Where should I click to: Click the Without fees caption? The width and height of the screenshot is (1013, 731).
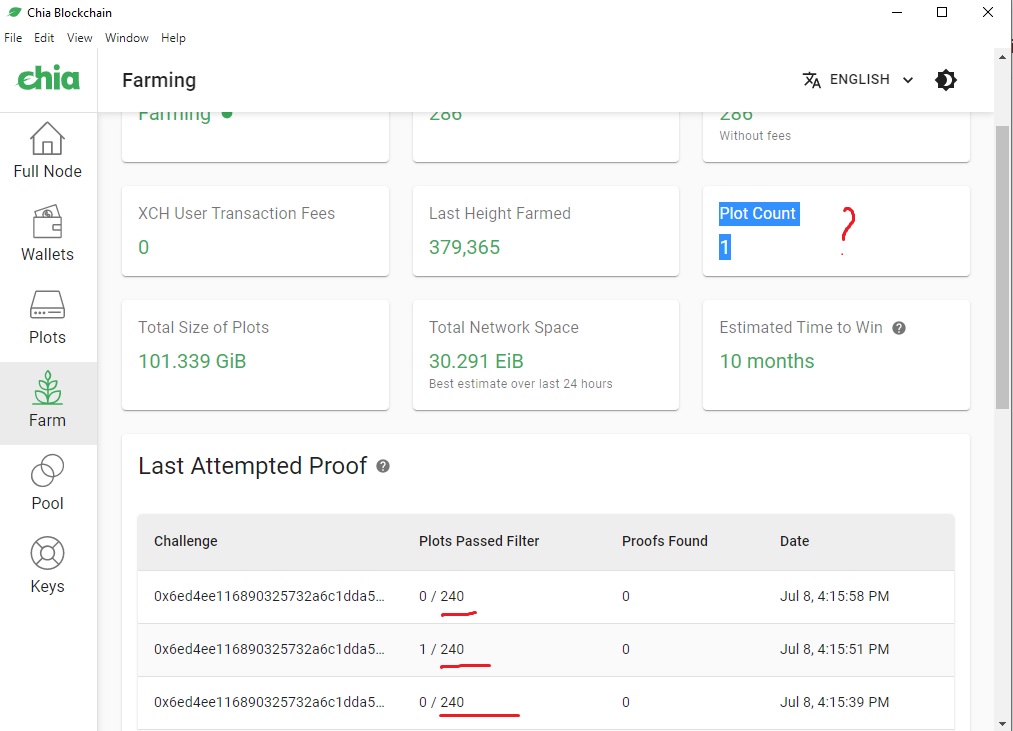[x=755, y=136]
